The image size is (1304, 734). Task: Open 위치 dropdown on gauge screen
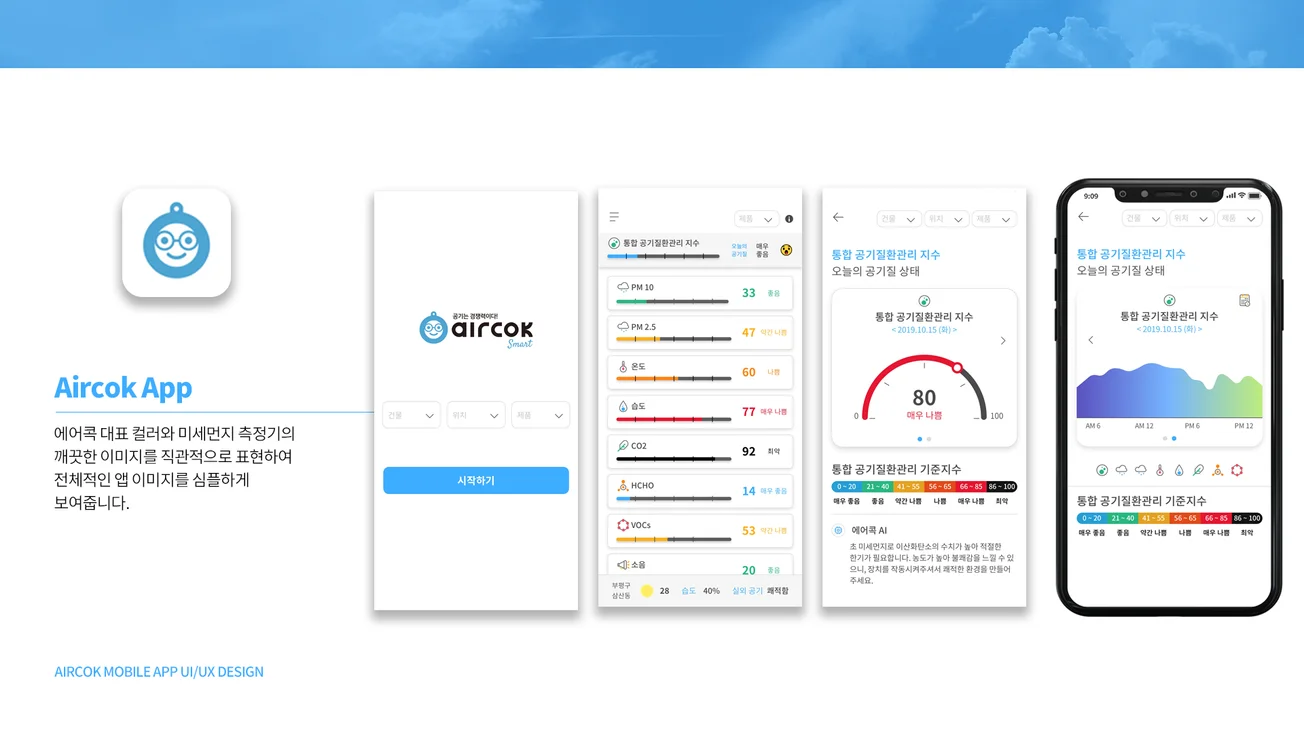pyautogui.click(x=946, y=218)
